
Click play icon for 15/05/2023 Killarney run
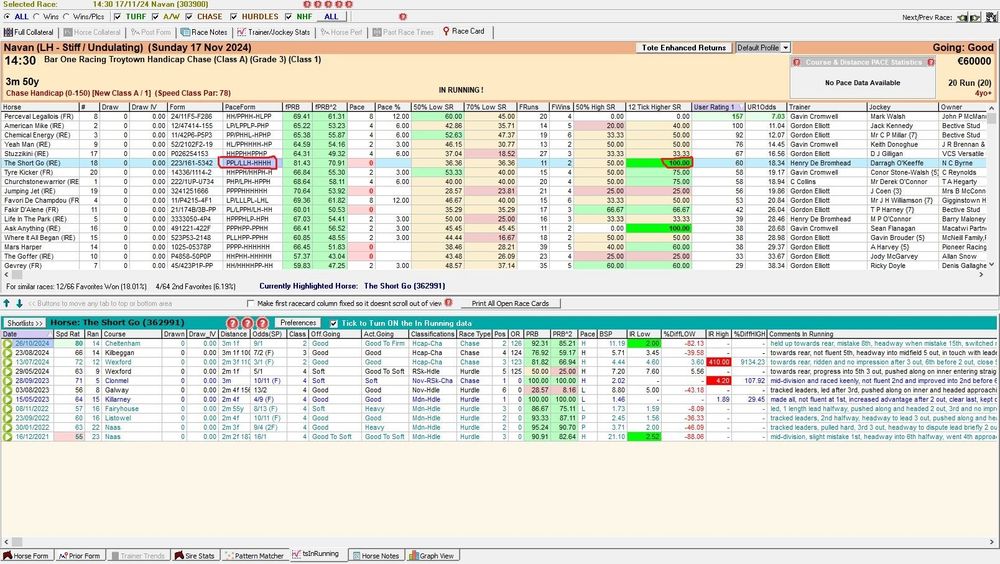point(8,399)
